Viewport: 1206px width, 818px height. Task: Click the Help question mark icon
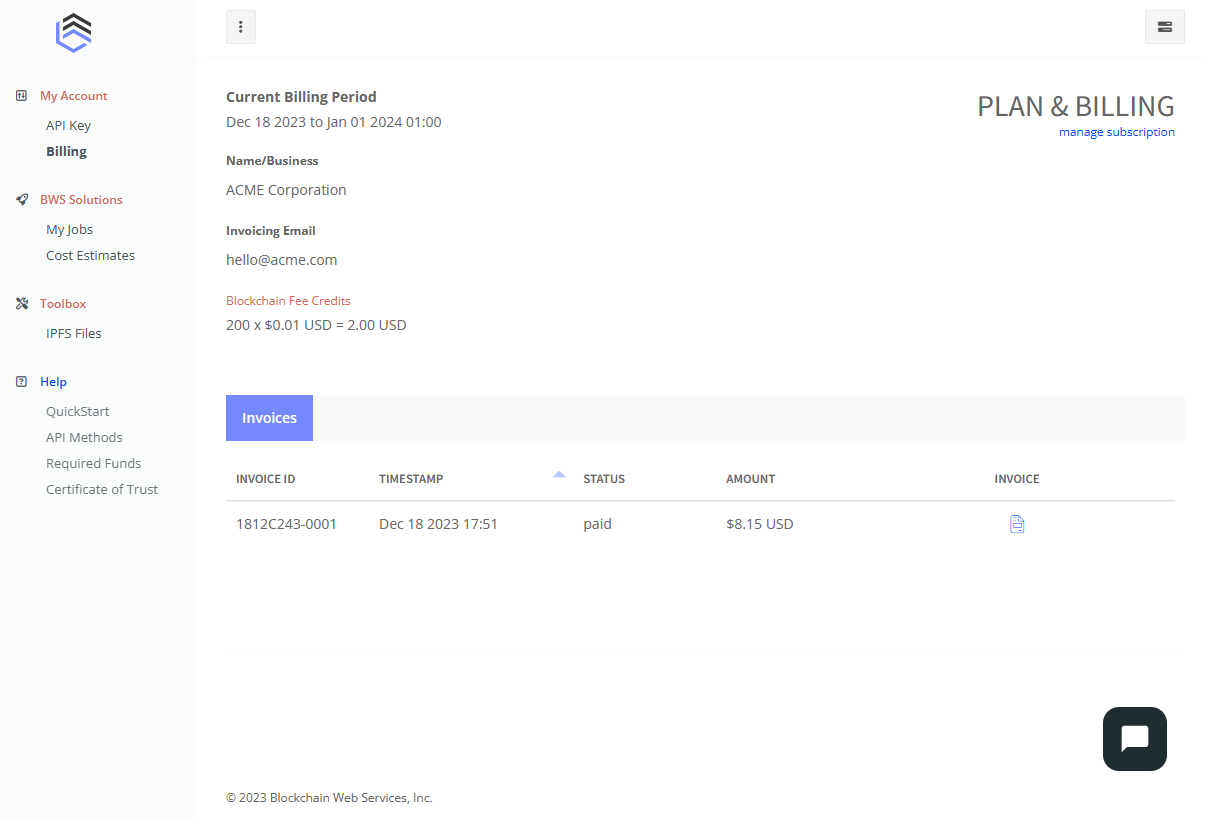coord(22,382)
